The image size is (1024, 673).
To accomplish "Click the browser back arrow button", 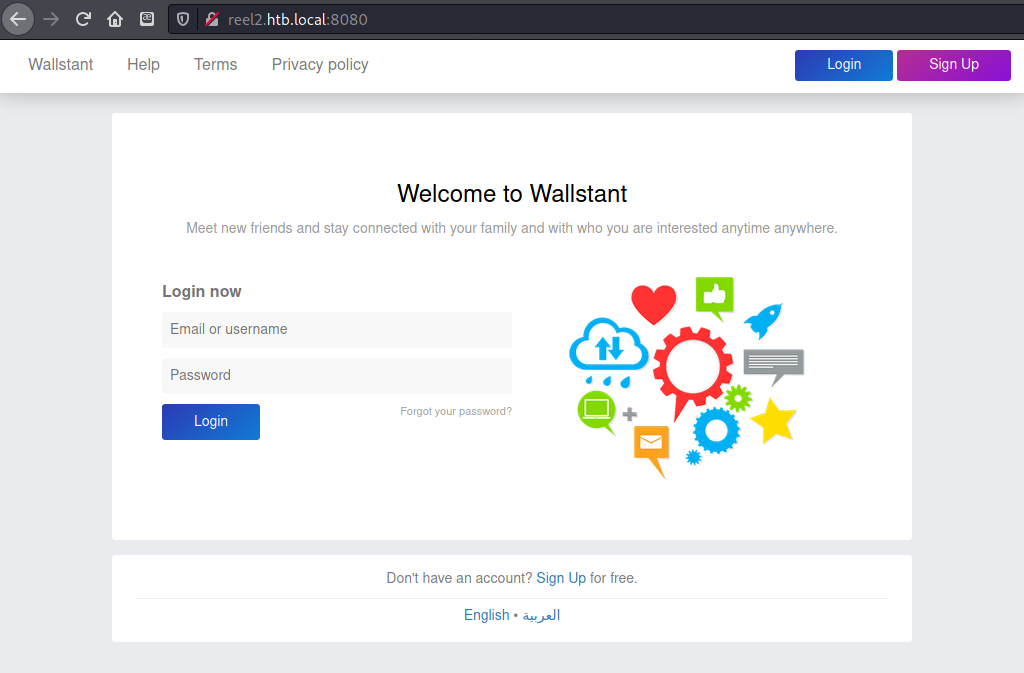I will [18, 19].
